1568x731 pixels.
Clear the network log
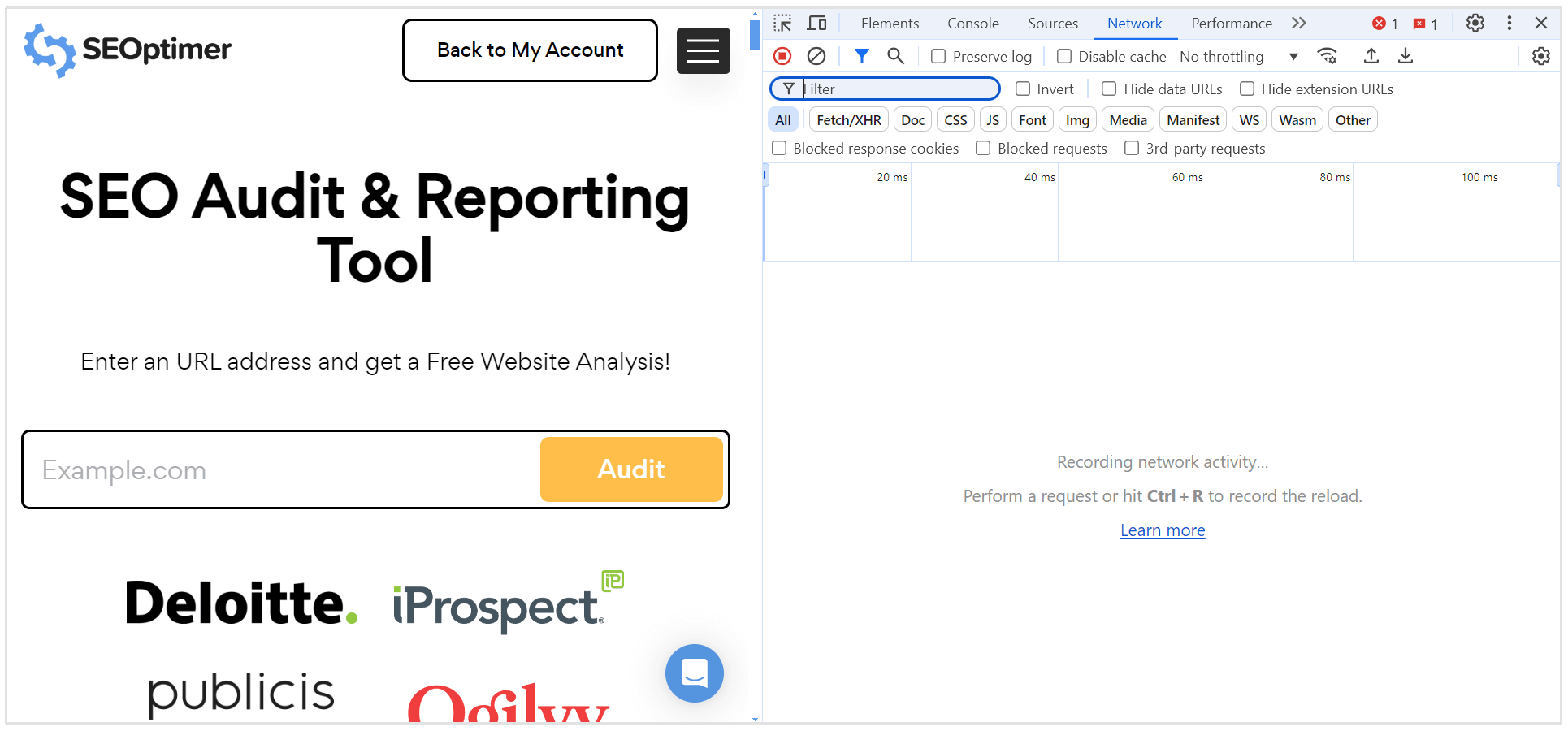[816, 56]
